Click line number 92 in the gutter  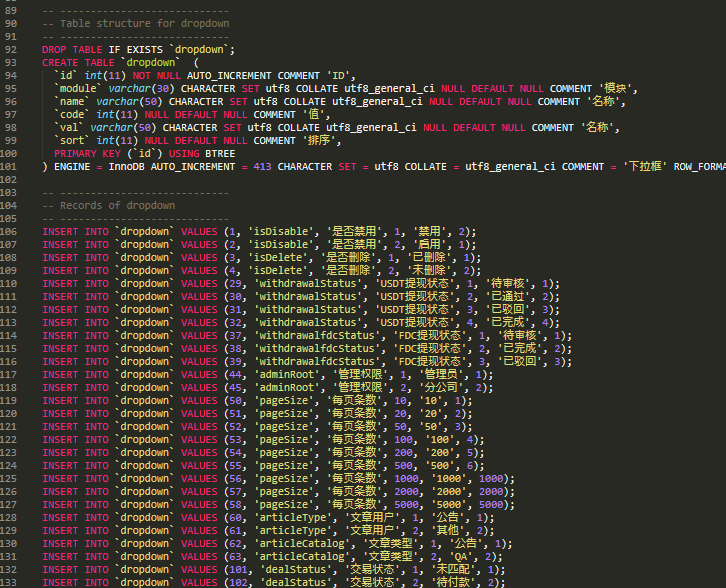[10, 50]
